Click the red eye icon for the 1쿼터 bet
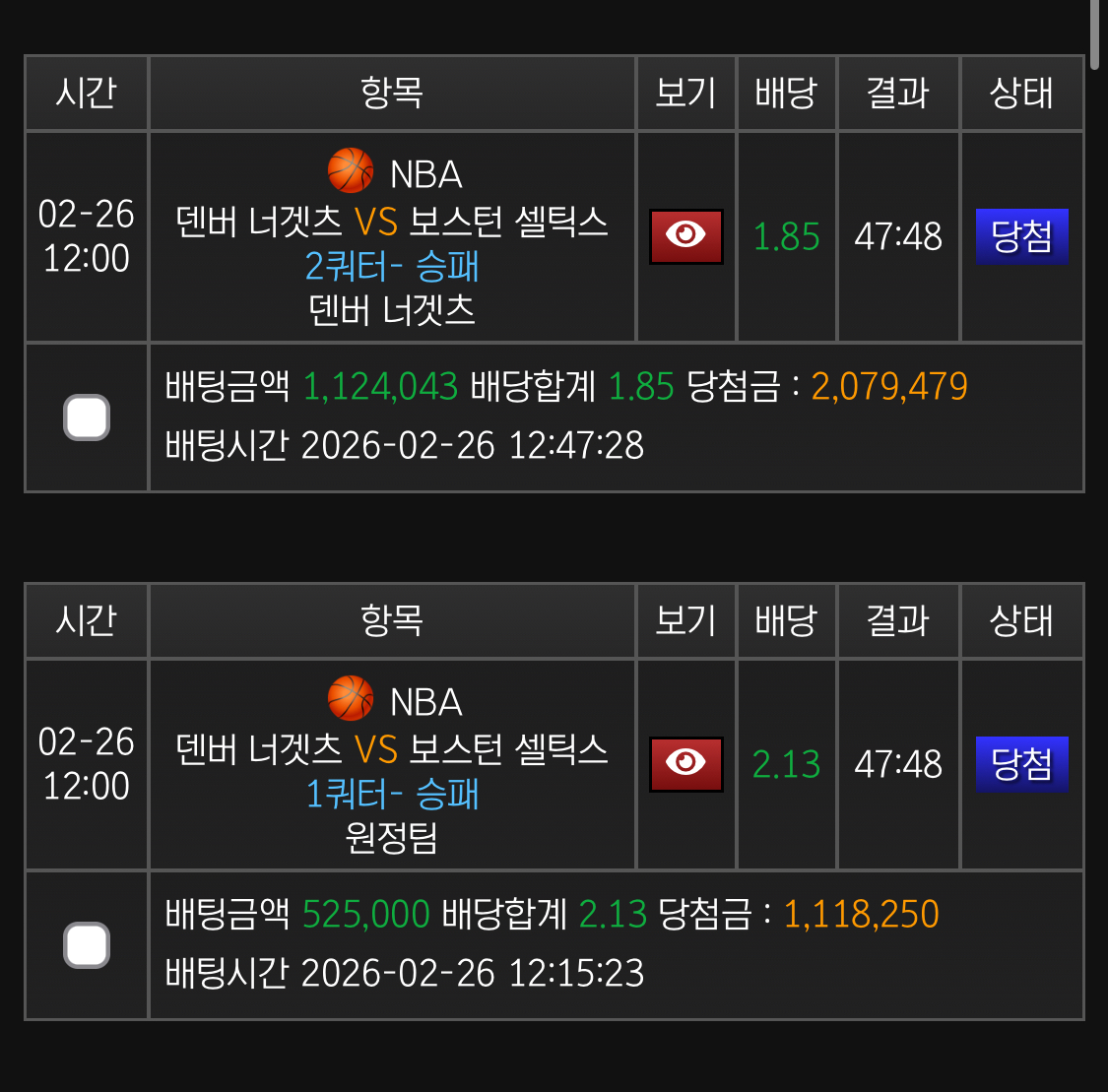 point(685,764)
